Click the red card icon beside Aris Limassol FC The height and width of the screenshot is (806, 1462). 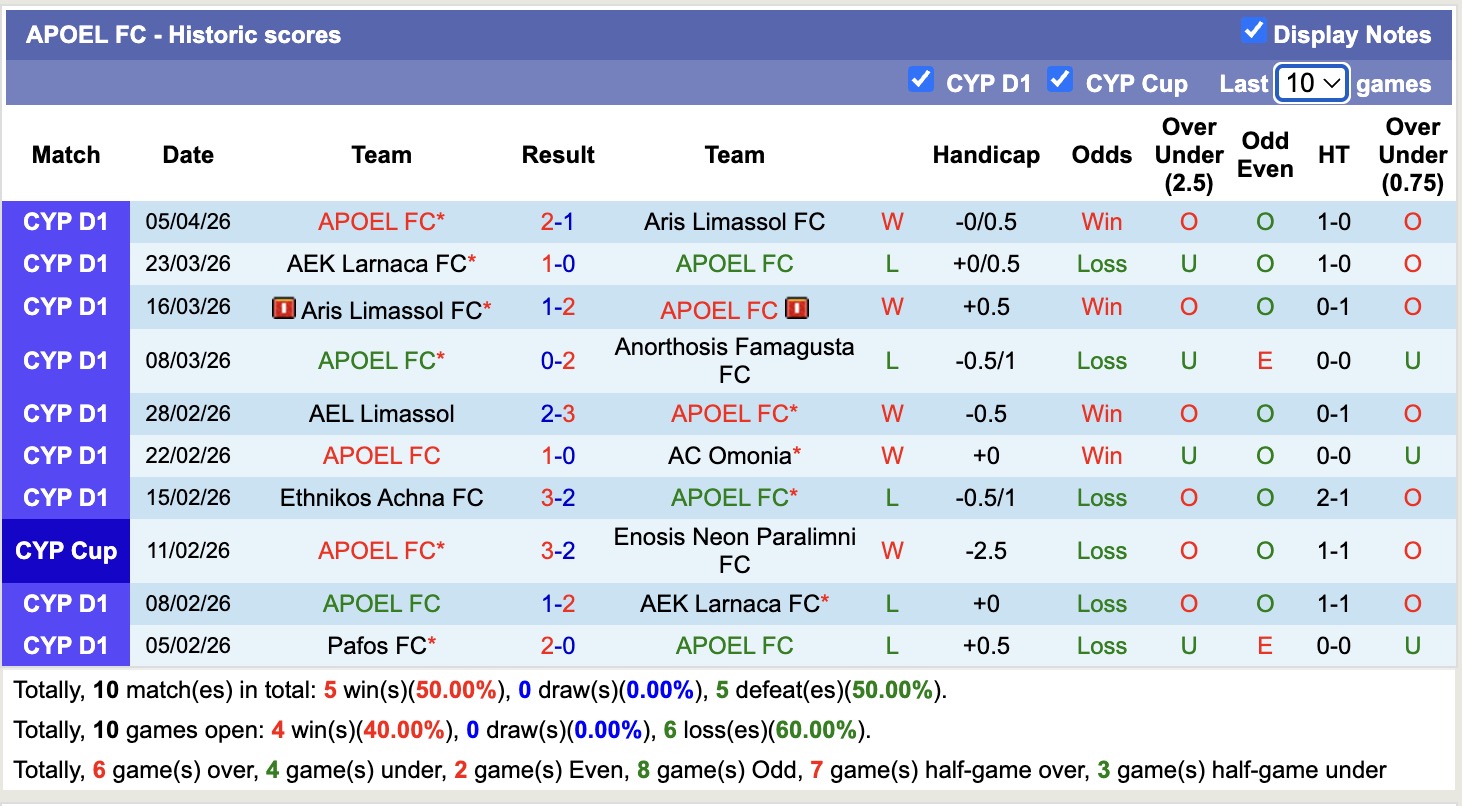pyautogui.click(x=284, y=310)
